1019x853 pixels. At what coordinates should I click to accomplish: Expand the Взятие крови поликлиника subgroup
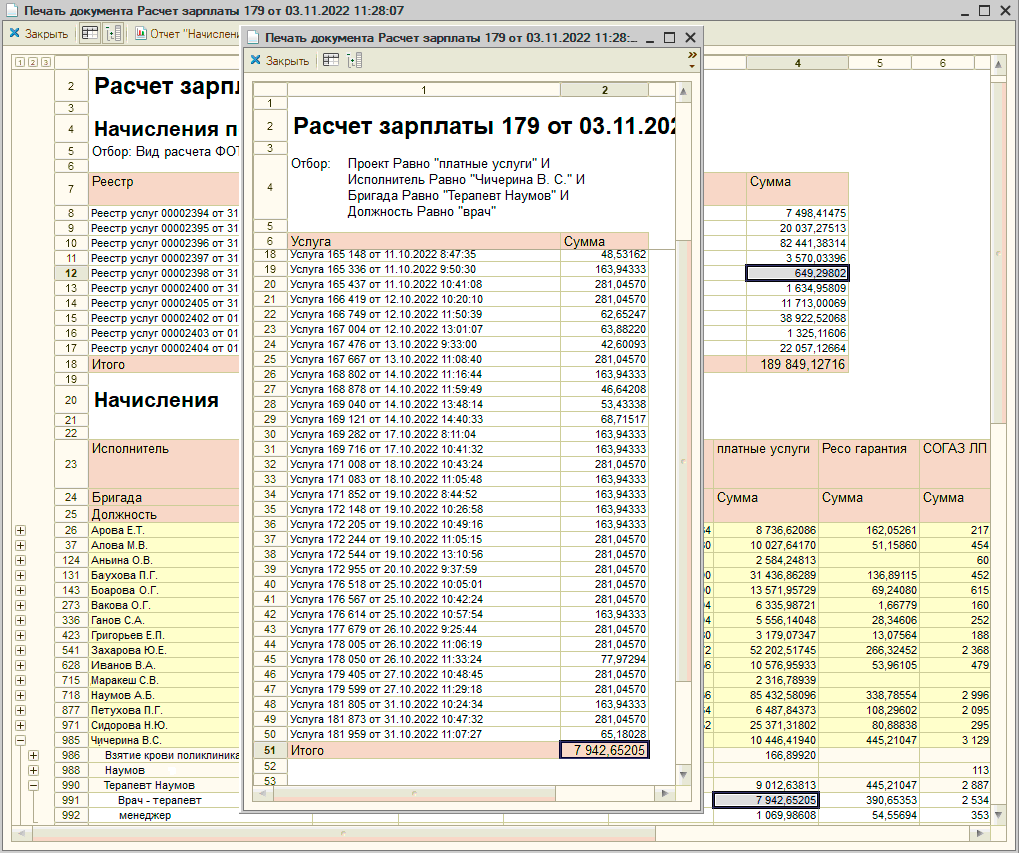(33, 756)
